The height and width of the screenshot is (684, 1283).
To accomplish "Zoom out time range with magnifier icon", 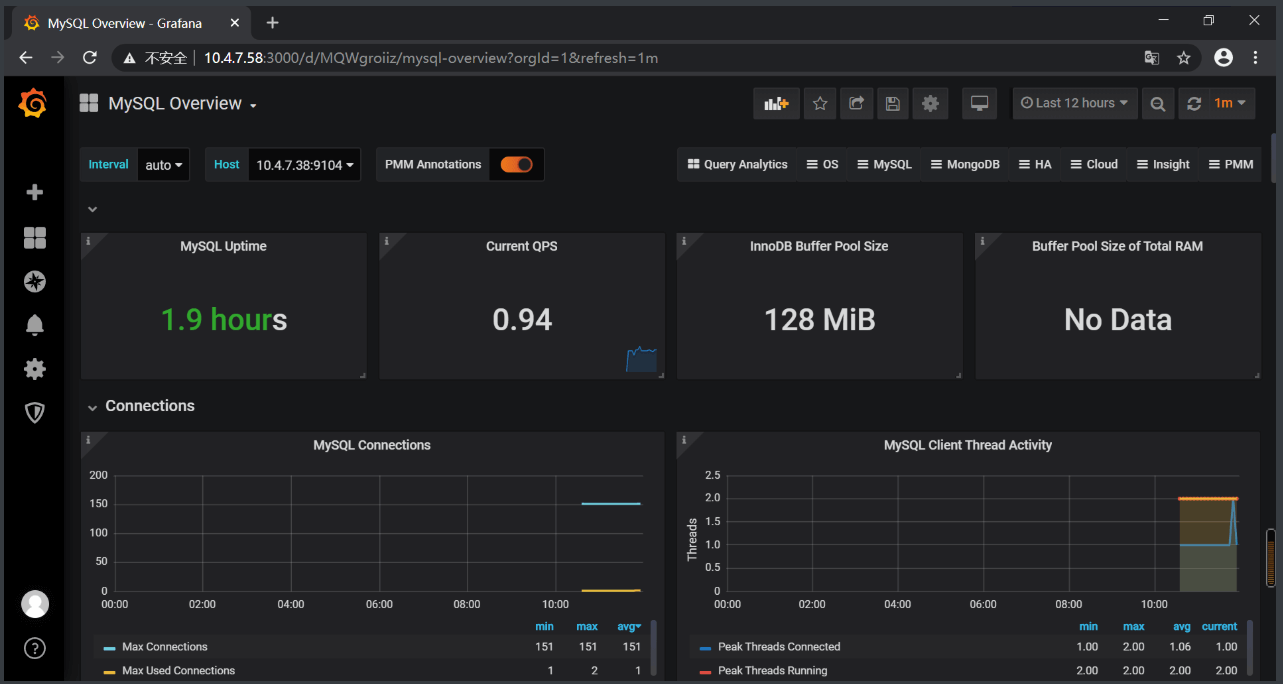I will (x=1158, y=103).
